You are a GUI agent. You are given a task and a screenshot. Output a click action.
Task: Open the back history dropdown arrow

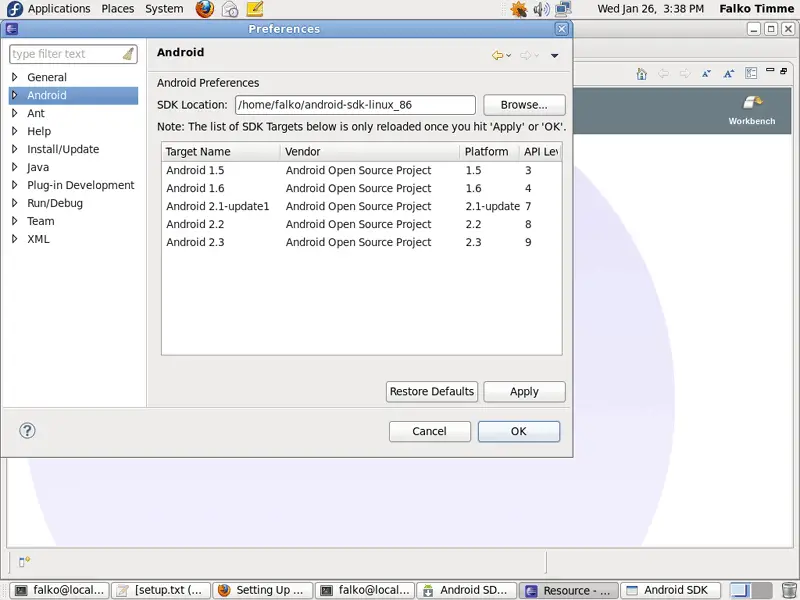point(509,56)
